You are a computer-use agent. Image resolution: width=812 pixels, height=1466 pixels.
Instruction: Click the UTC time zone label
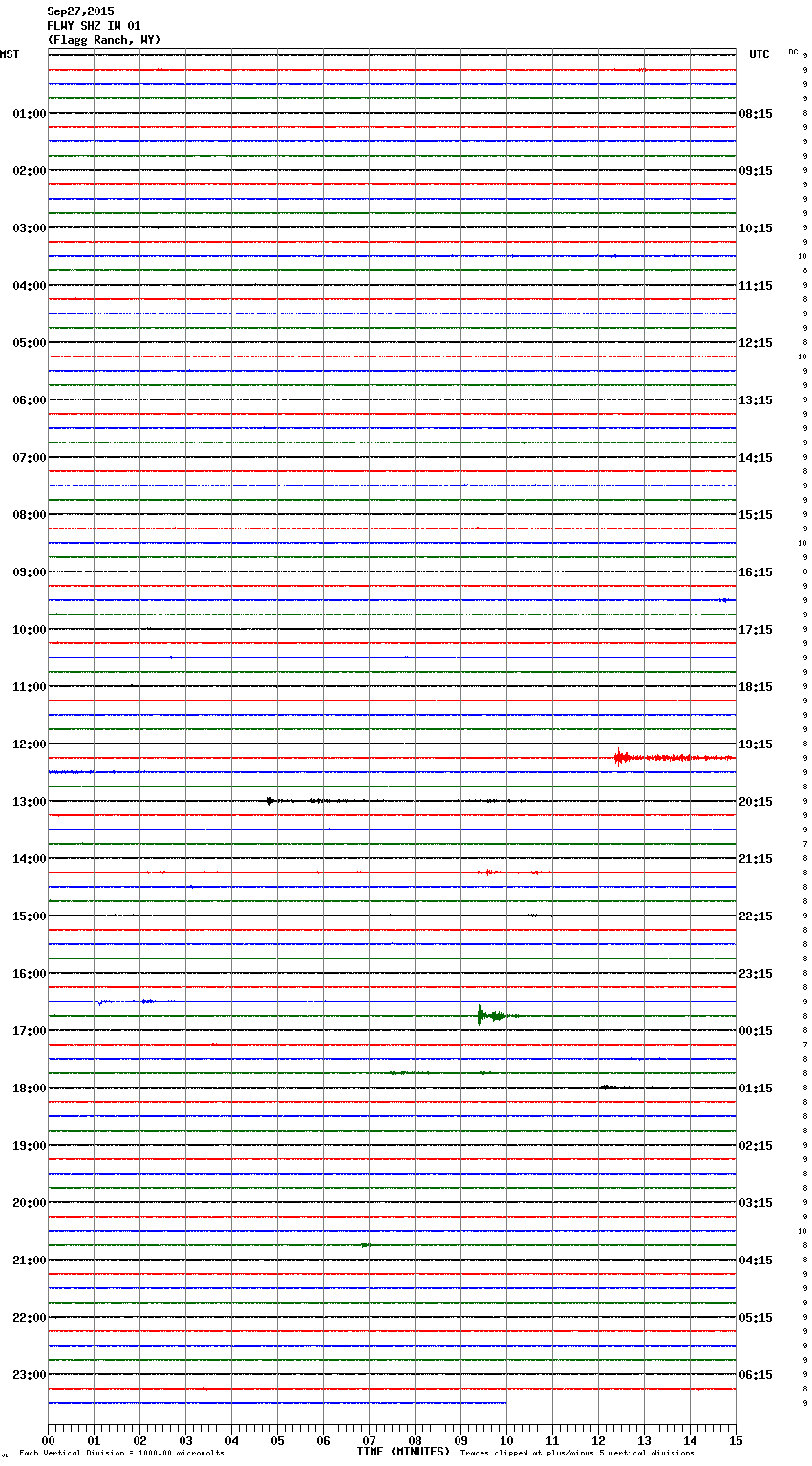[x=759, y=54]
